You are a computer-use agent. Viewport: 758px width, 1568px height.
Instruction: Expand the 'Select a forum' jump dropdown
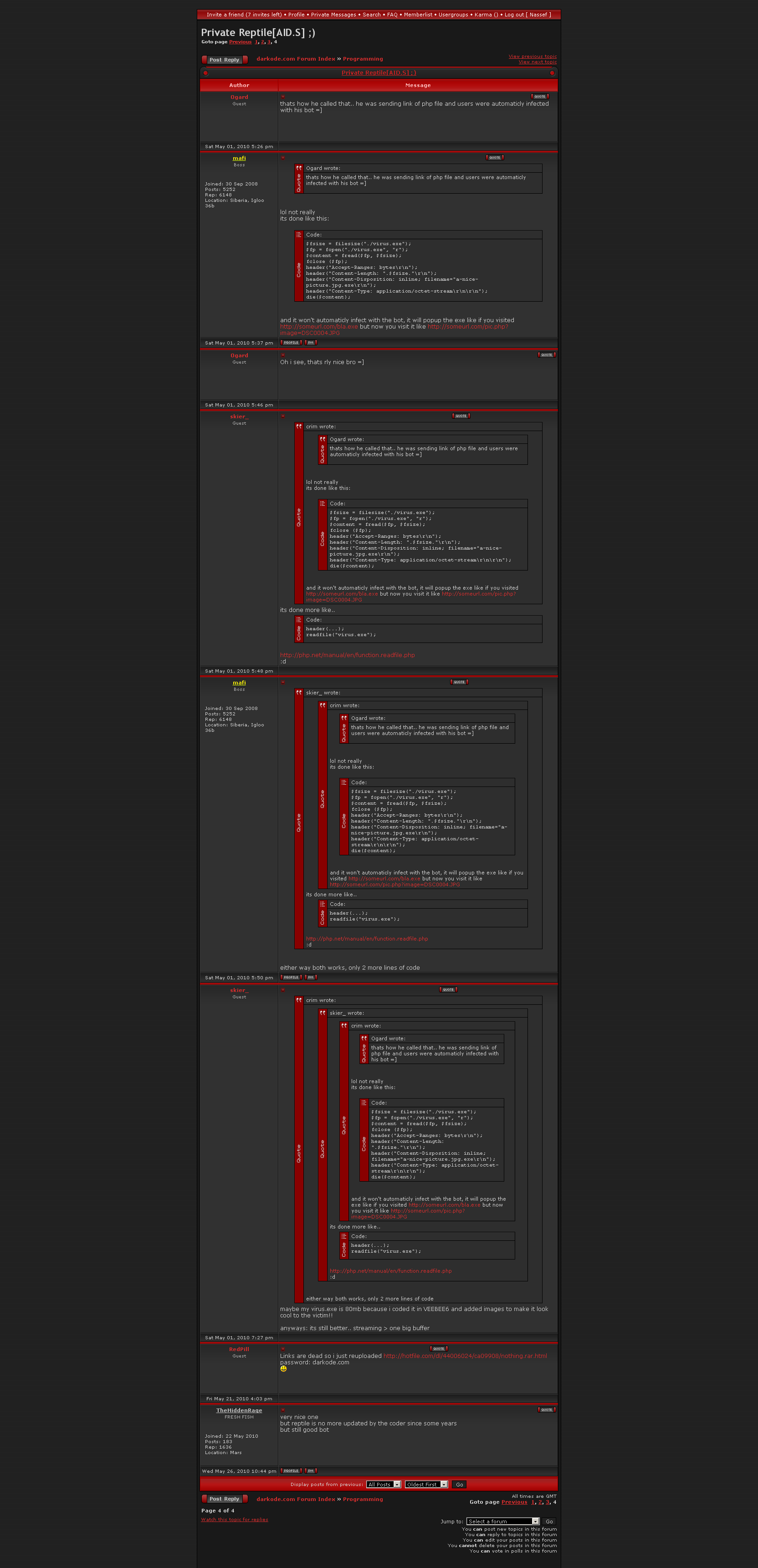click(x=502, y=1521)
